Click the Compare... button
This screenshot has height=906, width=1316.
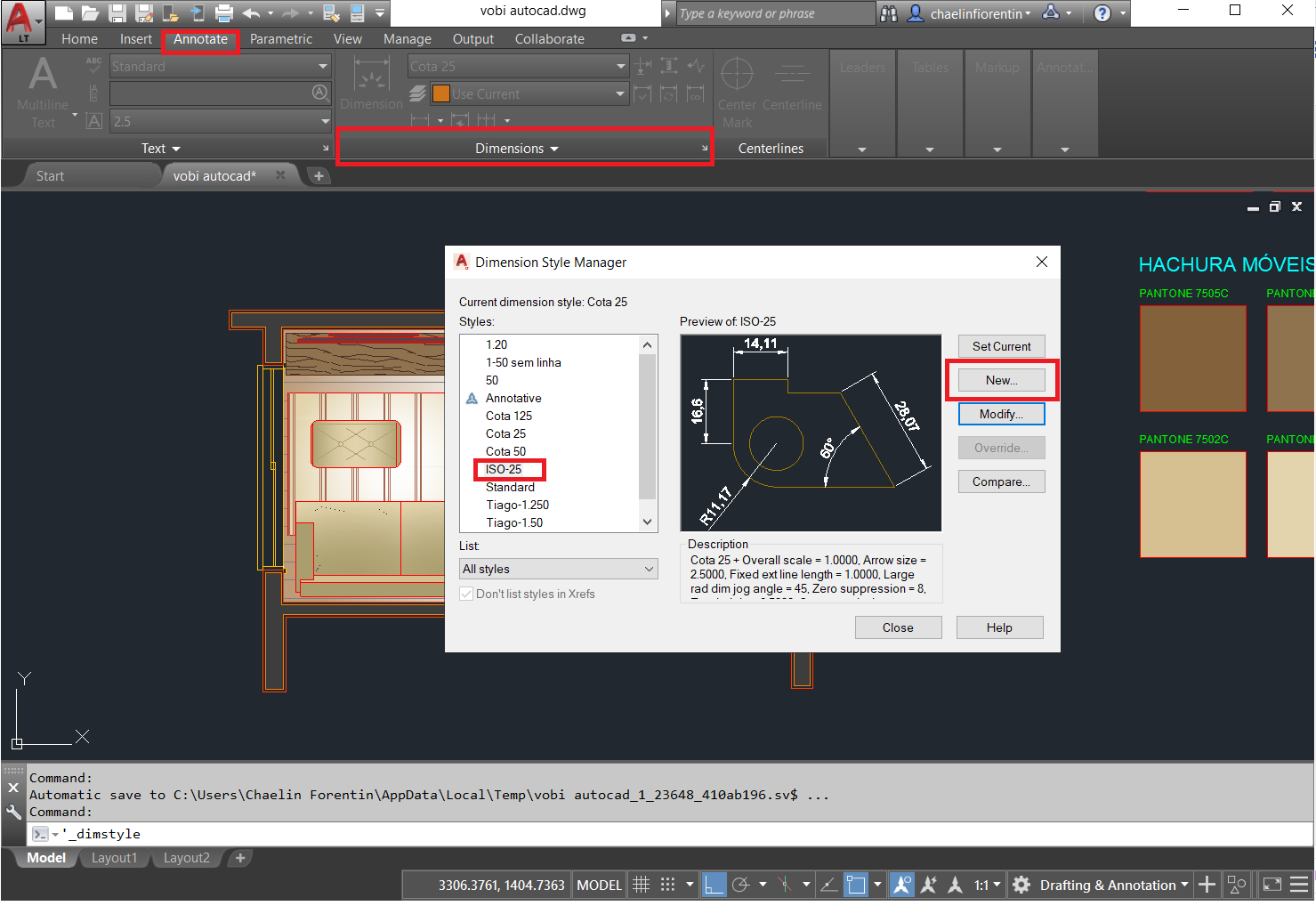coord(1002,481)
